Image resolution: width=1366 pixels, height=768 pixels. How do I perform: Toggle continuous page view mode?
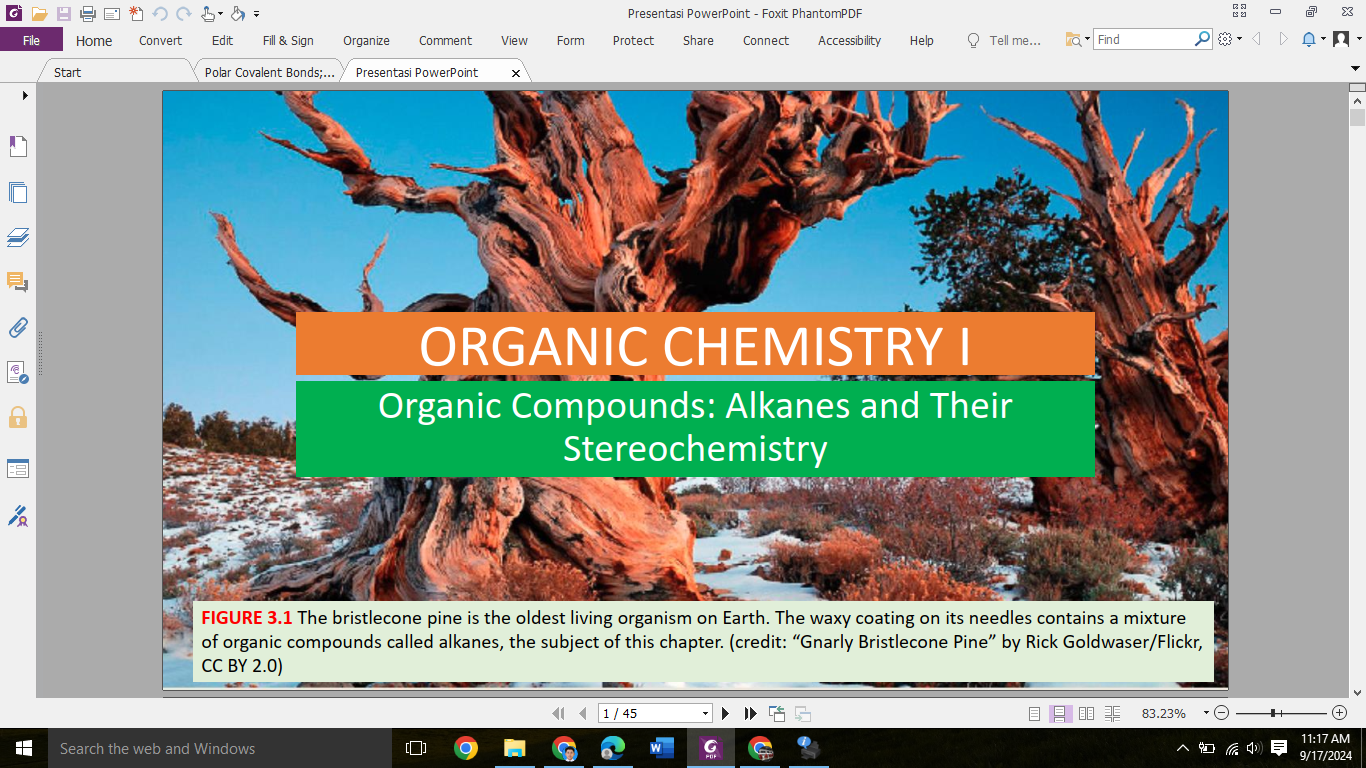(1059, 714)
